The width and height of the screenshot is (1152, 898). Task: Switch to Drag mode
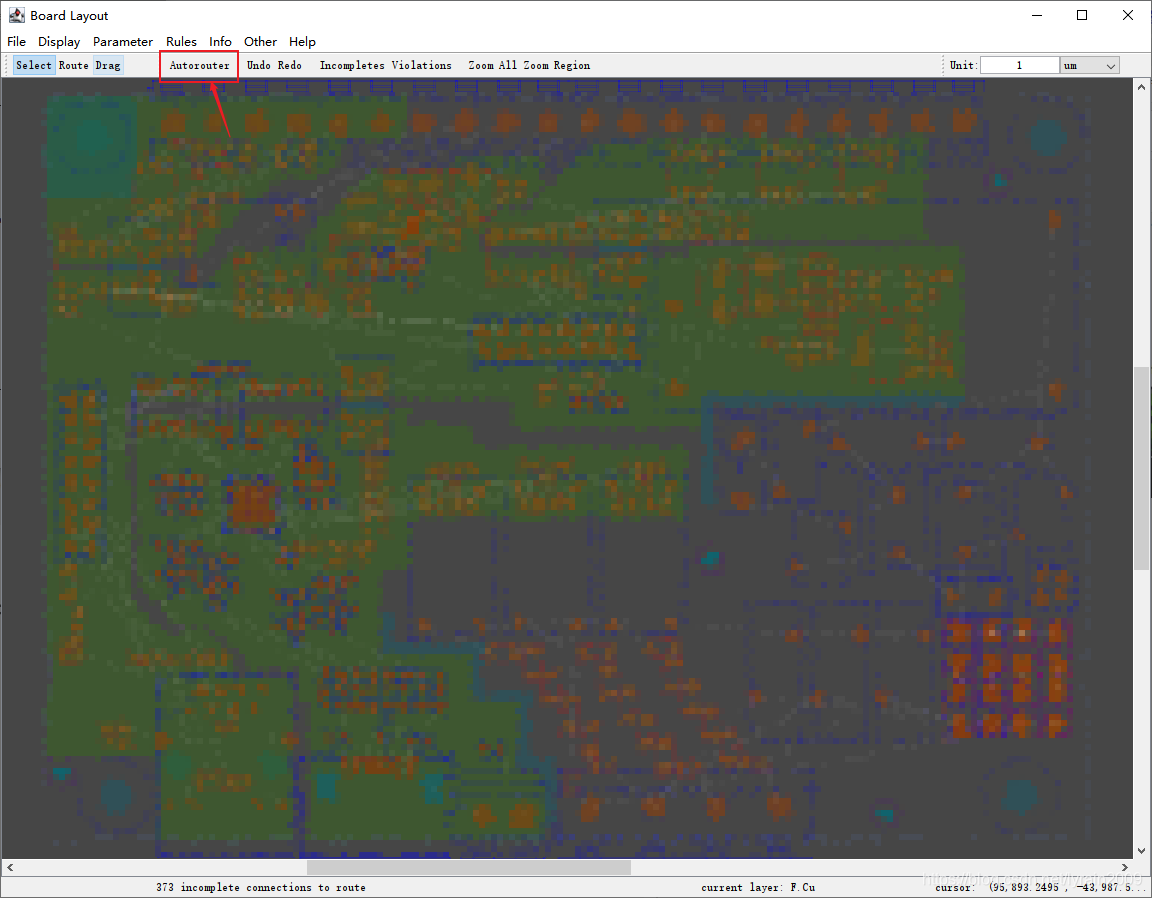click(108, 65)
